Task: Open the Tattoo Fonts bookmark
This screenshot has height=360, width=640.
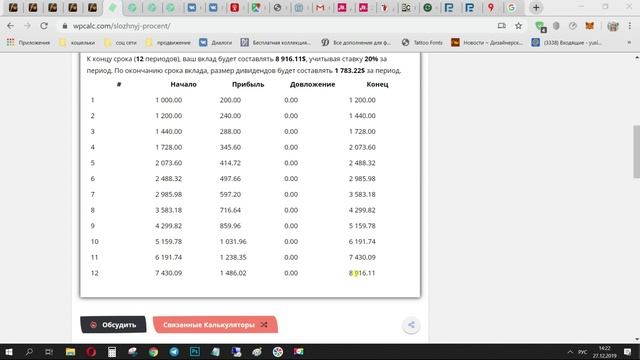Action: point(422,42)
